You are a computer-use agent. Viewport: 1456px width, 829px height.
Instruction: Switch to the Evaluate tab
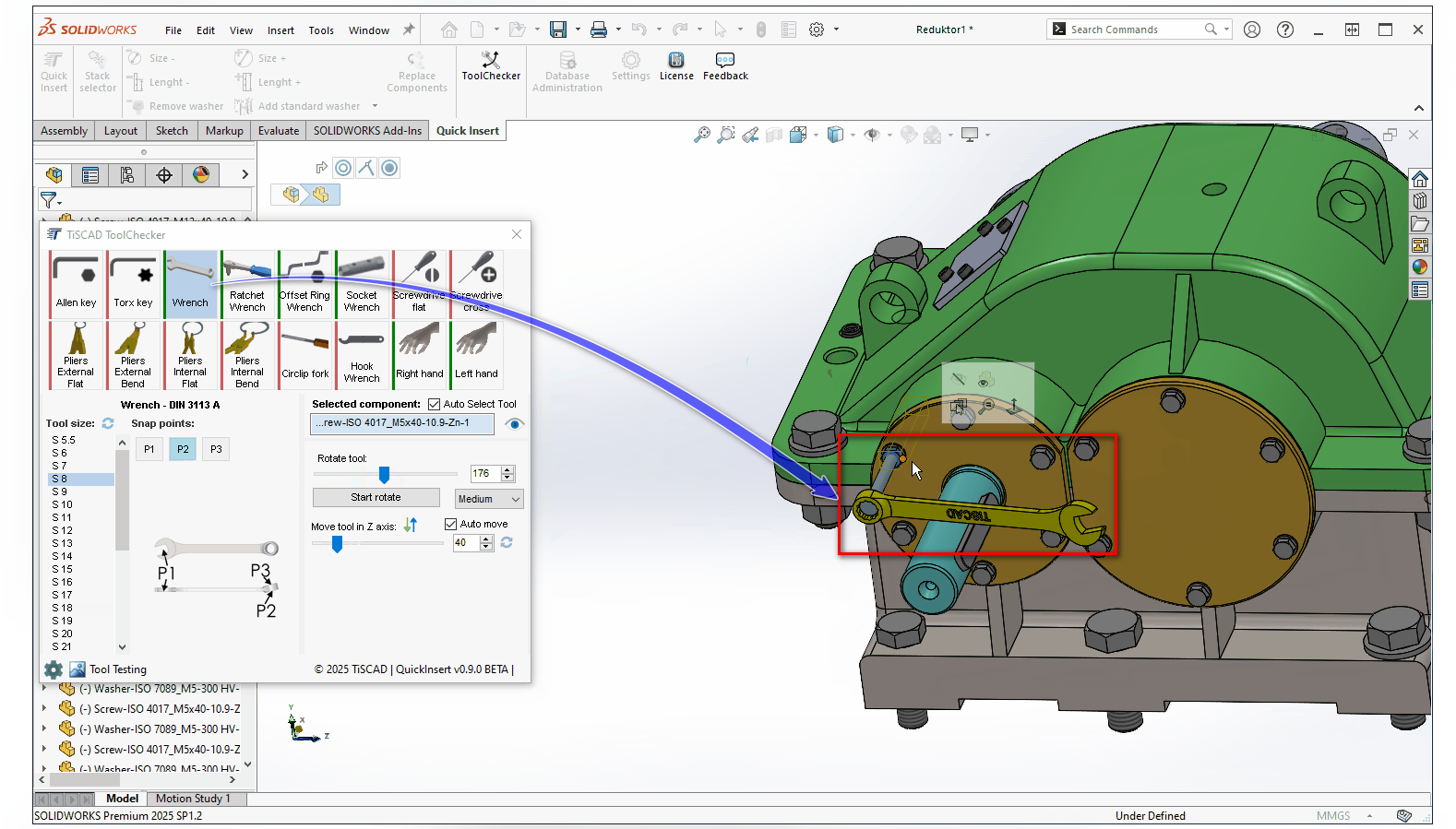tap(279, 131)
